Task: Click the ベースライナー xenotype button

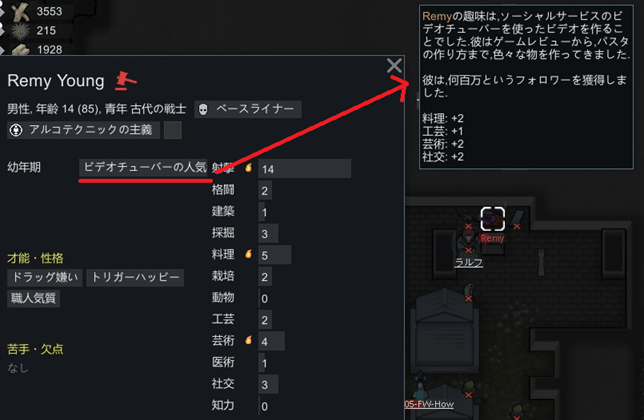Action: 248,109
